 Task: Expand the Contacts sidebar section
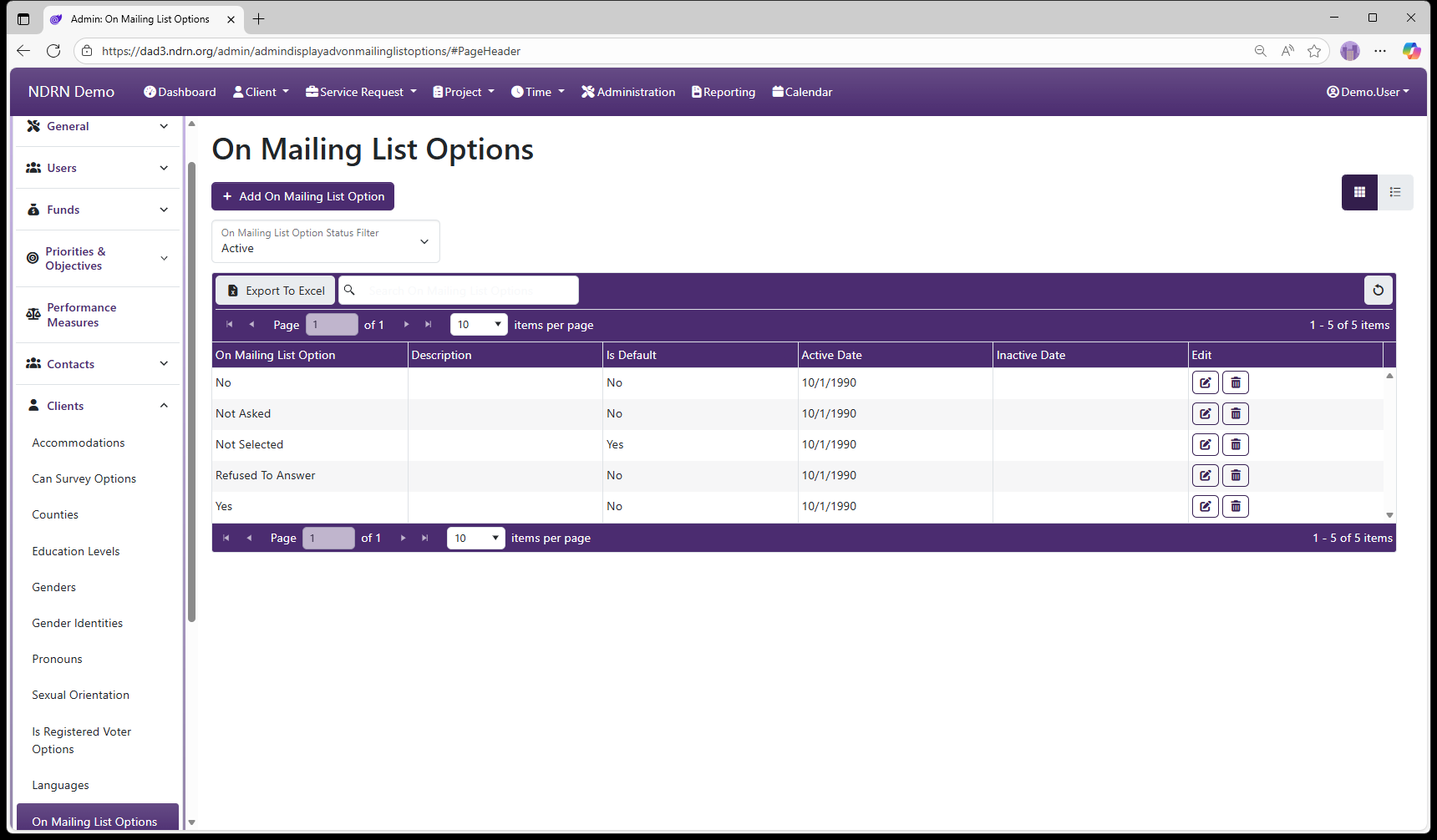pos(98,364)
